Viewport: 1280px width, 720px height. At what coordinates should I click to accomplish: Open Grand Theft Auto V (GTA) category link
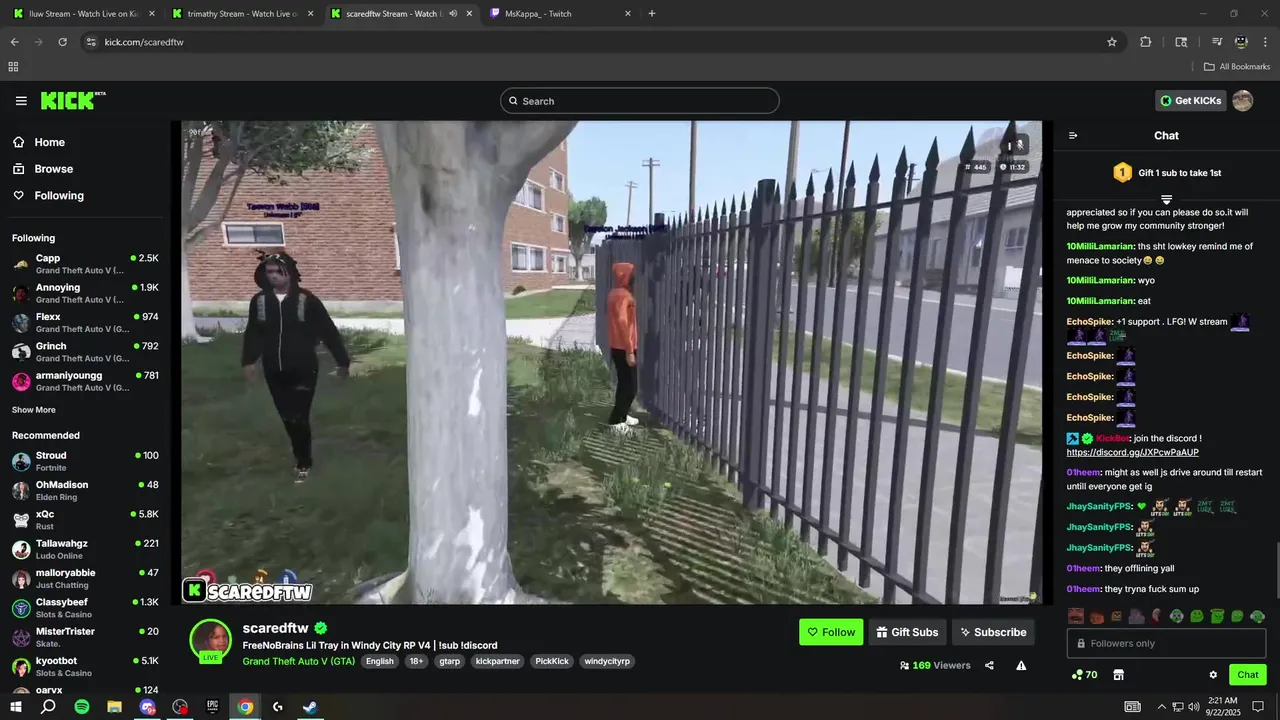pos(298,661)
